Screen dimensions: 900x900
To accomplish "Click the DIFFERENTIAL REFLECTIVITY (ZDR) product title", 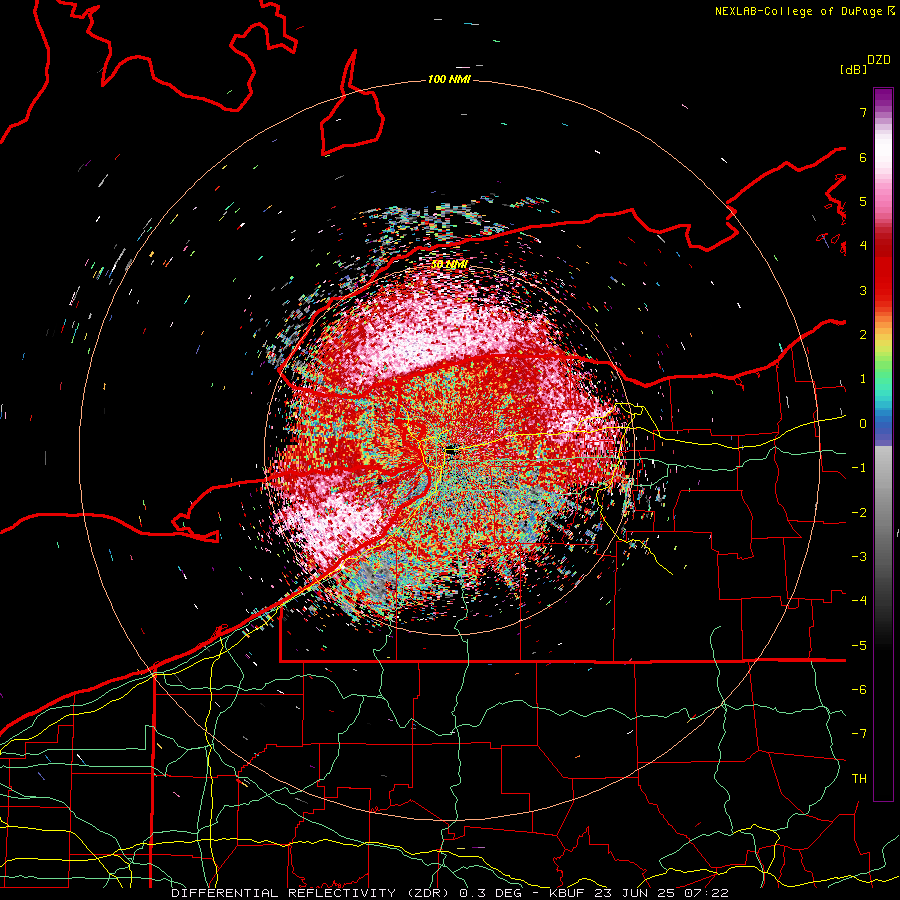I will click(x=312, y=893).
